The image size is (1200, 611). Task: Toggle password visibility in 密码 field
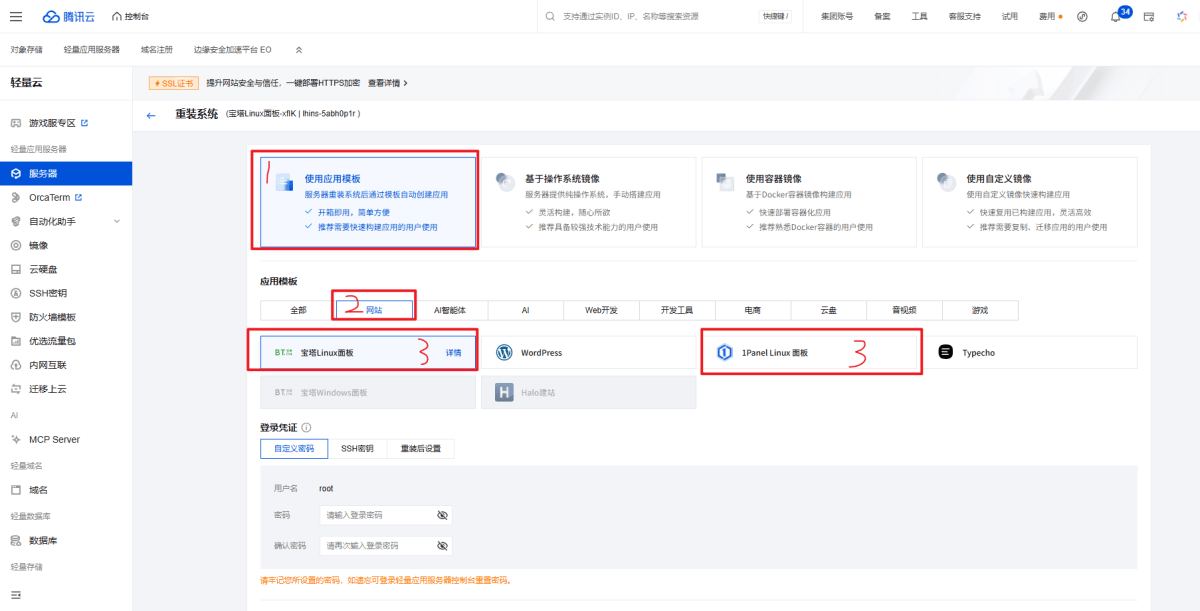[x=442, y=515]
